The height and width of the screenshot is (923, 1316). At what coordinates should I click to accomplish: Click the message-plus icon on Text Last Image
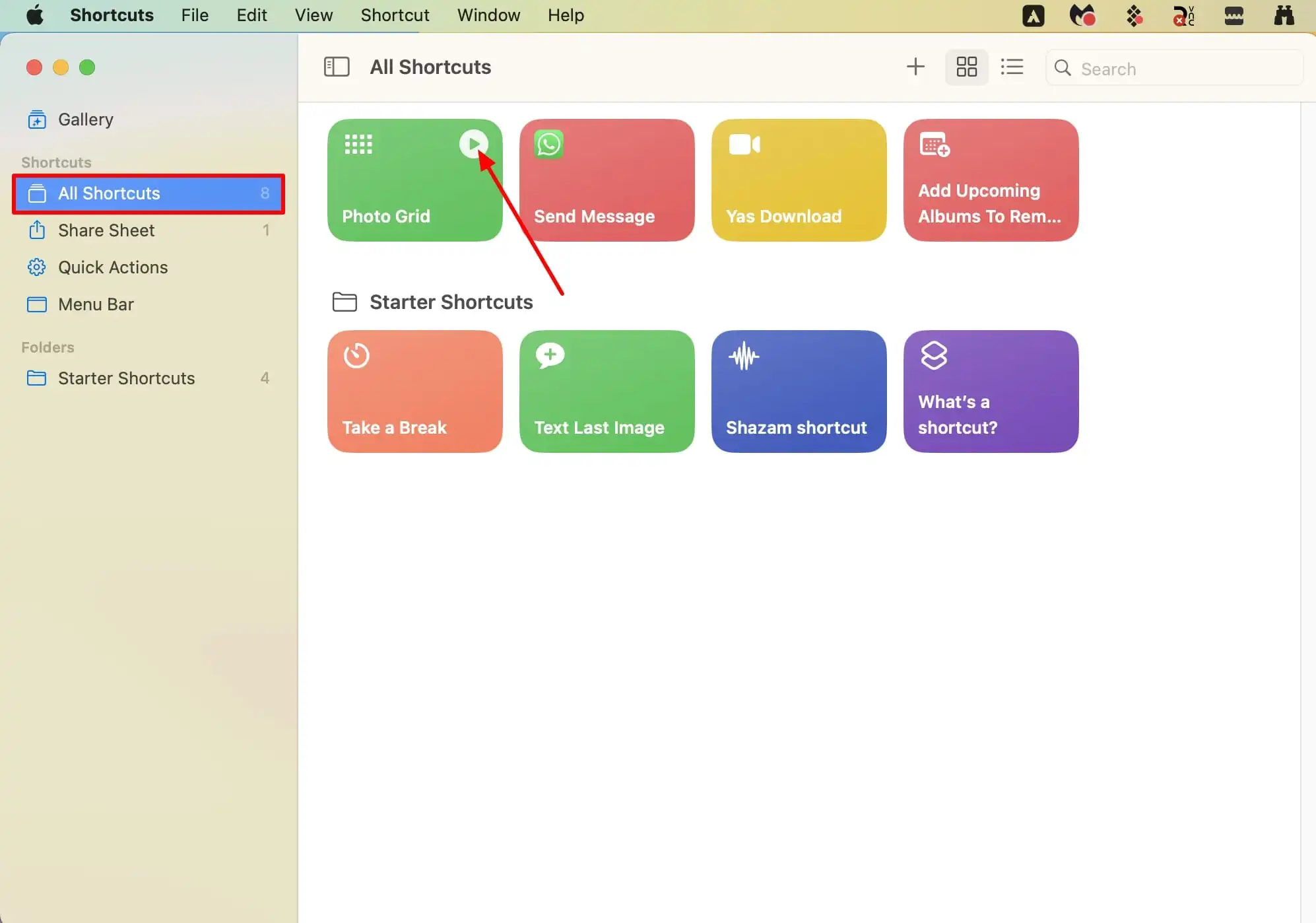550,355
